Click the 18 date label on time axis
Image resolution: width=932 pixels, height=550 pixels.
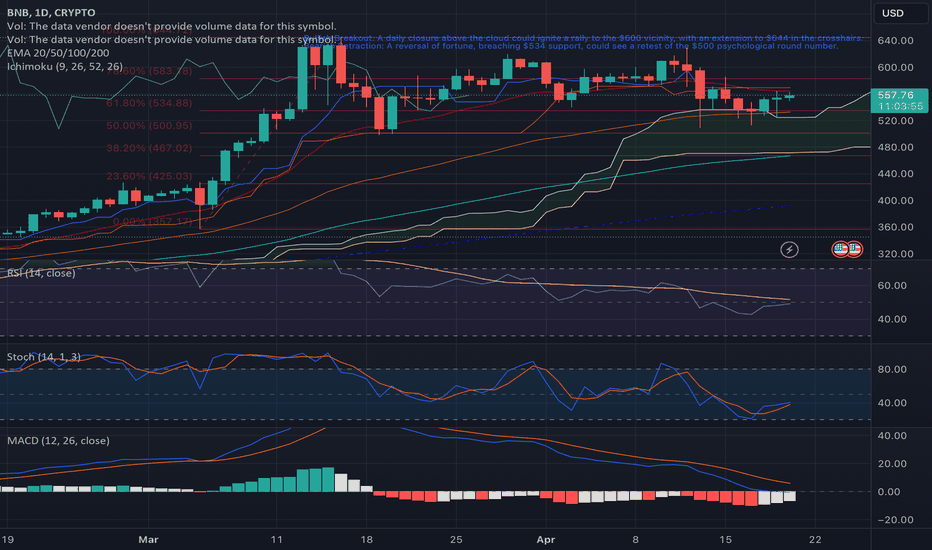366,540
